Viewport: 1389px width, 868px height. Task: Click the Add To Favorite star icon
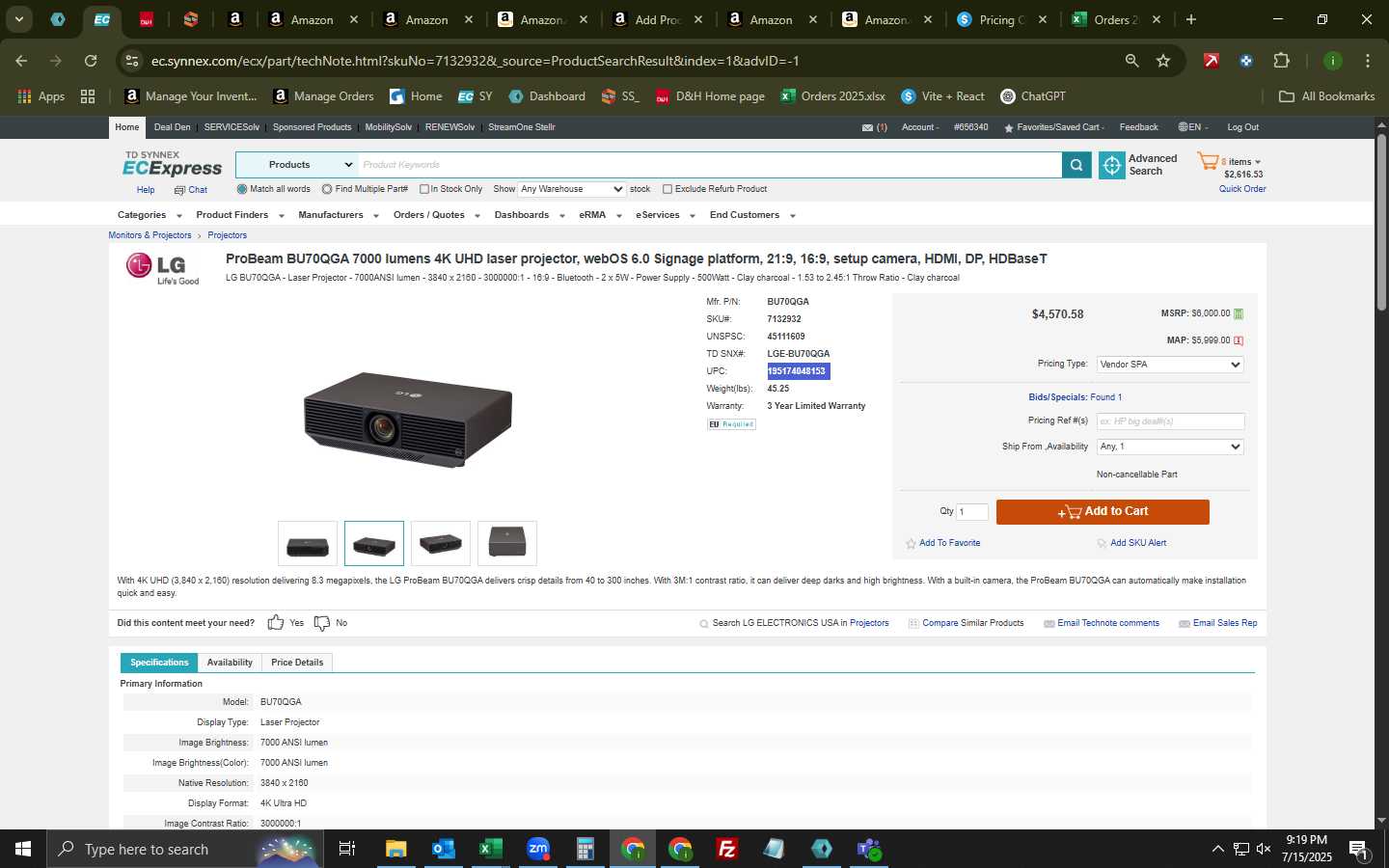click(x=911, y=544)
